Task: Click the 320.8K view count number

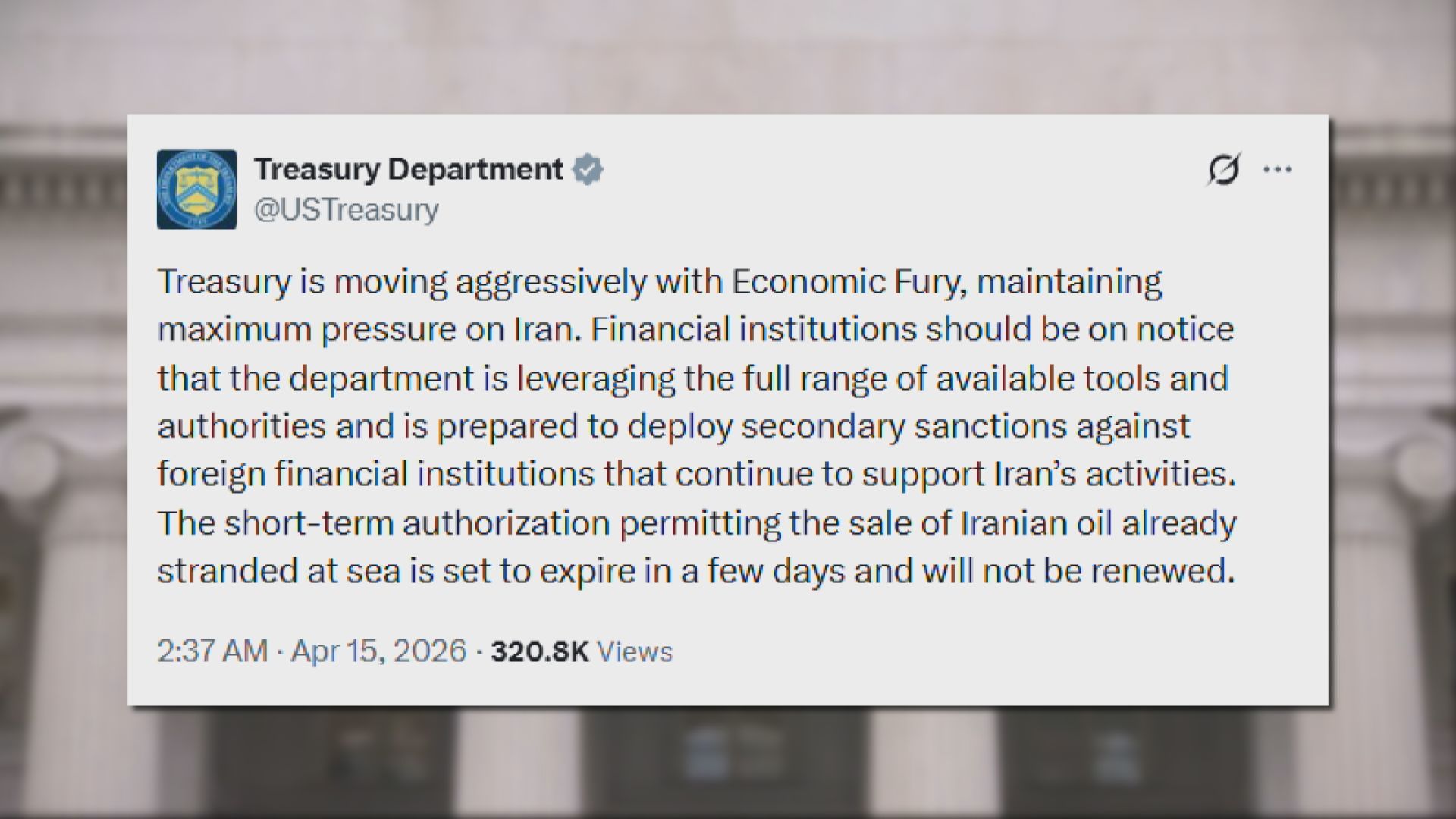Action: pos(540,651)
